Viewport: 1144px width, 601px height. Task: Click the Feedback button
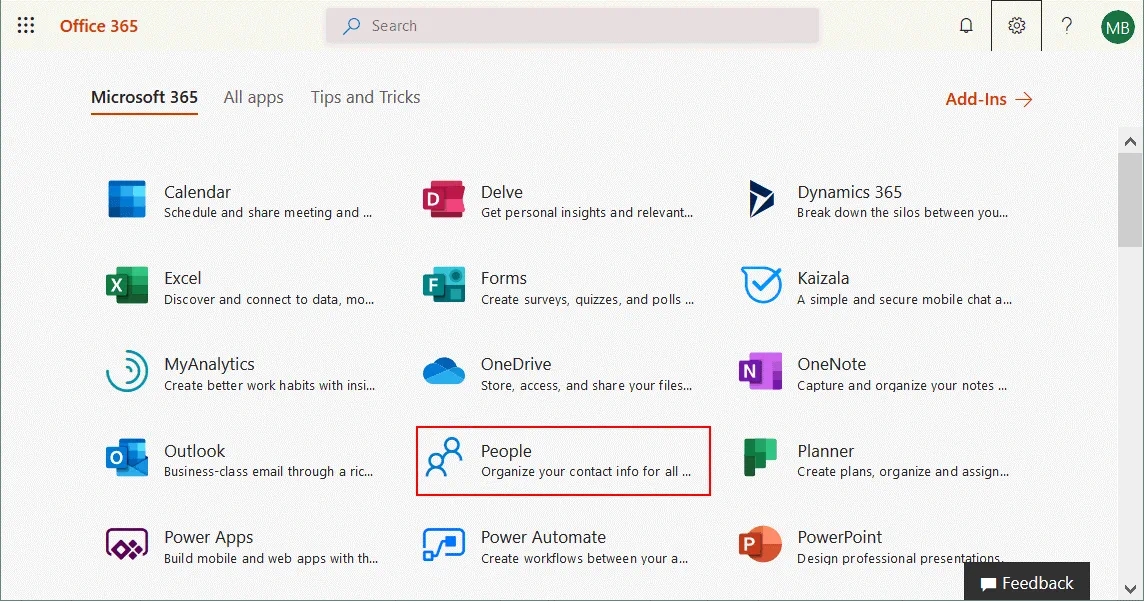coord(1027,583)
